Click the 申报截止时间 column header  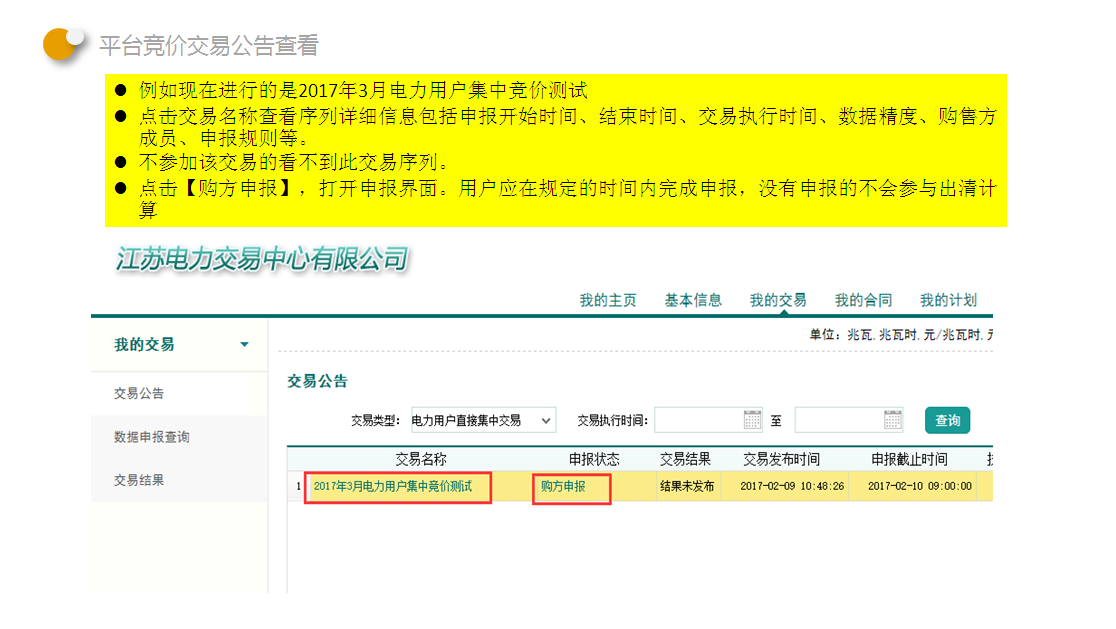click(x=909, y=459)
